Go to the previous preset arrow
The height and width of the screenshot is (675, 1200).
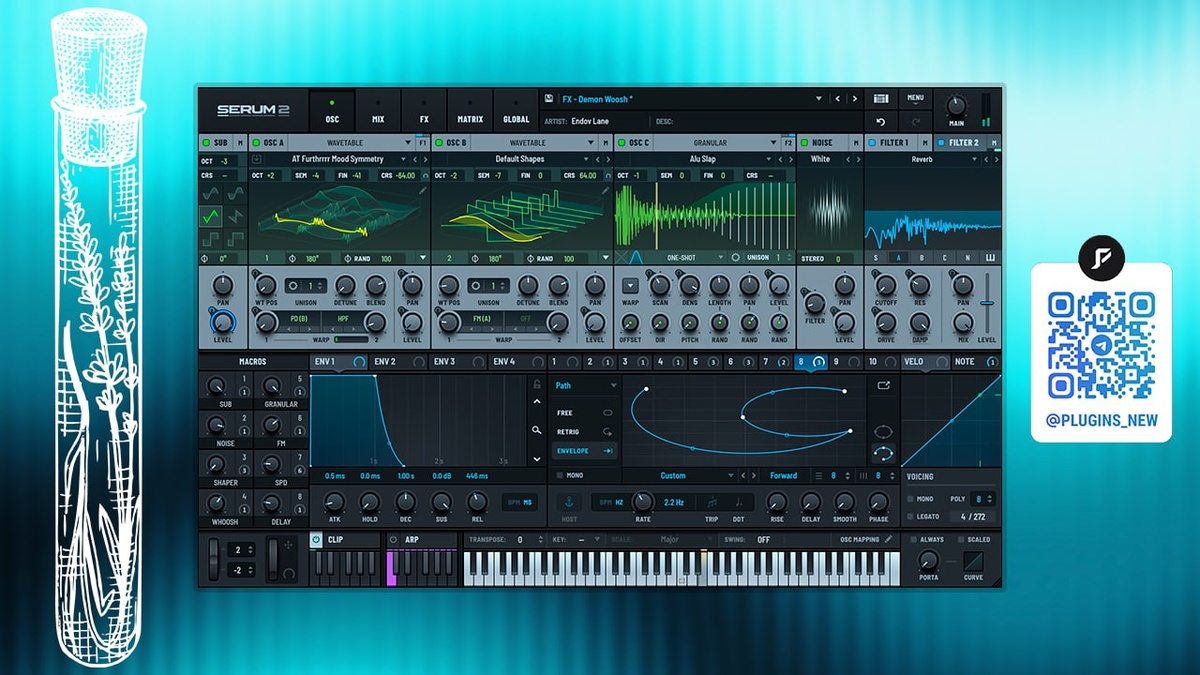(838, 99)
